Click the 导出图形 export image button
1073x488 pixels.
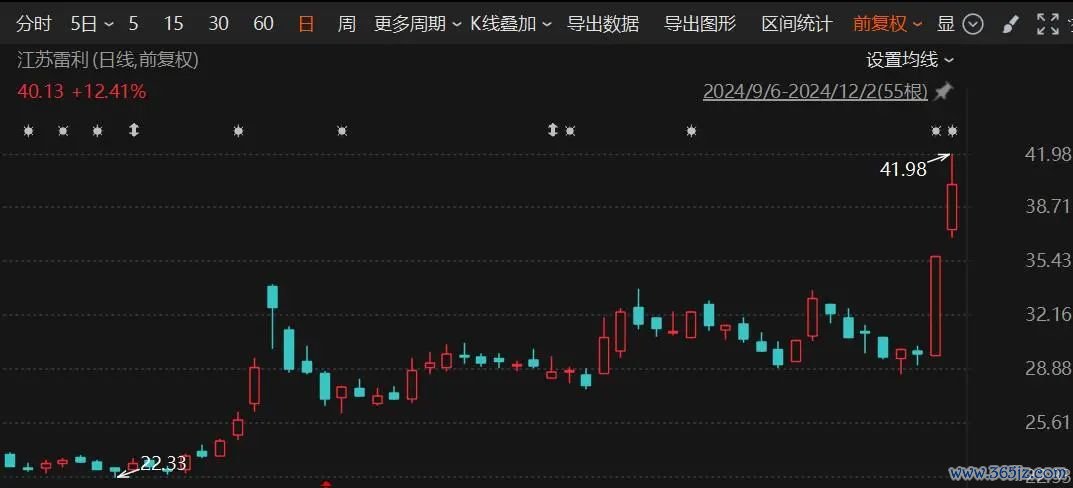[x=700, y=24]
